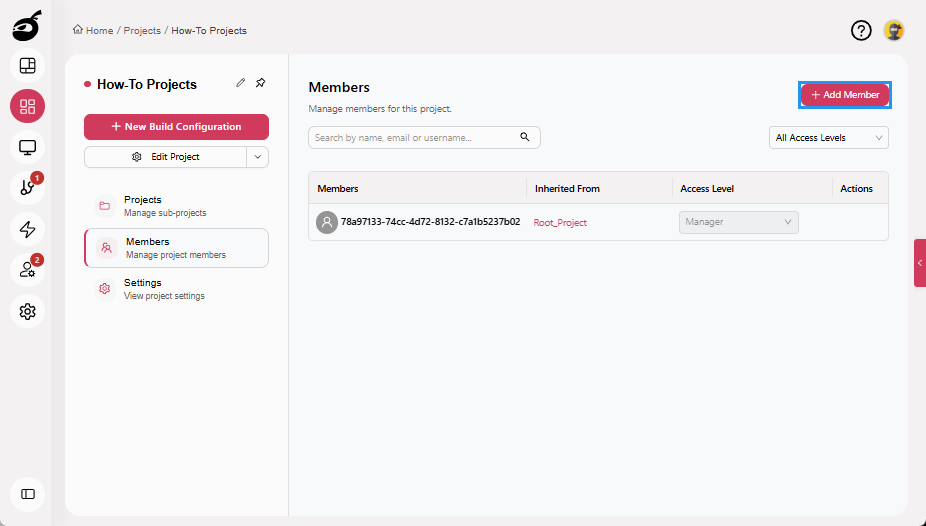Viewport: 926px width, 526px height.
Task: Open user management icon with badge 2
Action: [x=28, y=270]
